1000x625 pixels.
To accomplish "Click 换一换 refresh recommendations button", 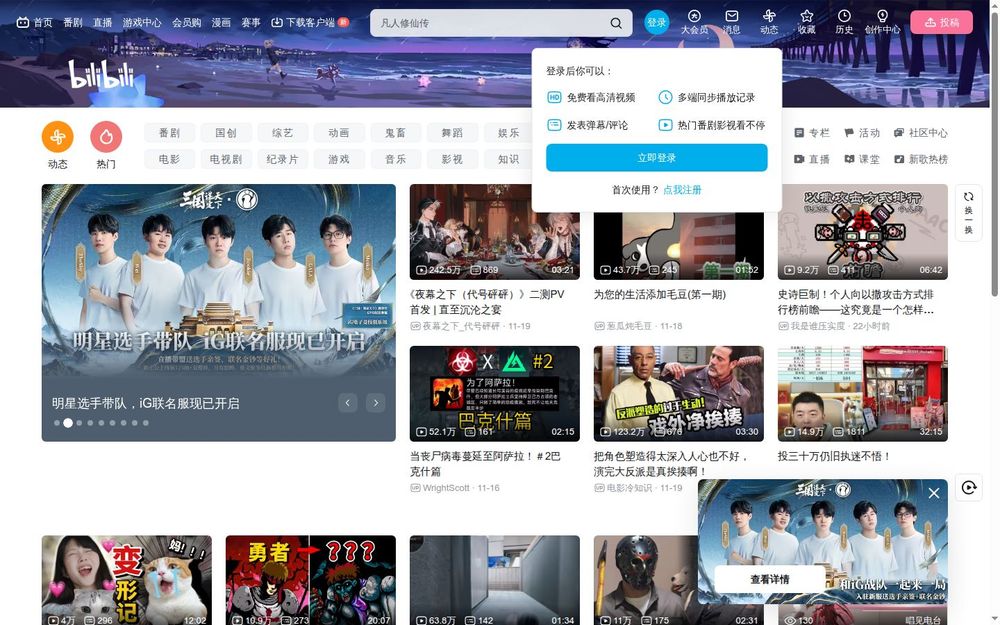I will [968, 212].
